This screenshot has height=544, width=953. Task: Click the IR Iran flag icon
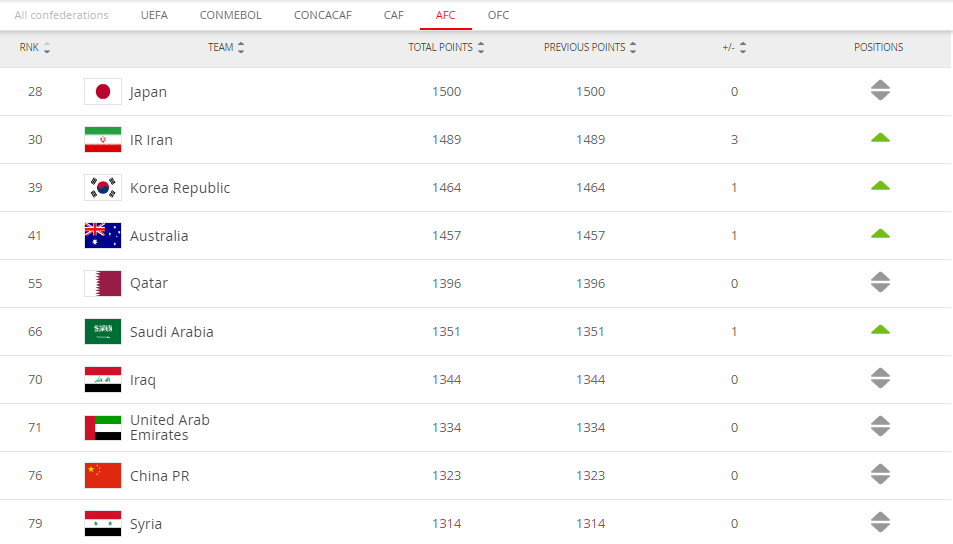tap(103, 140)
